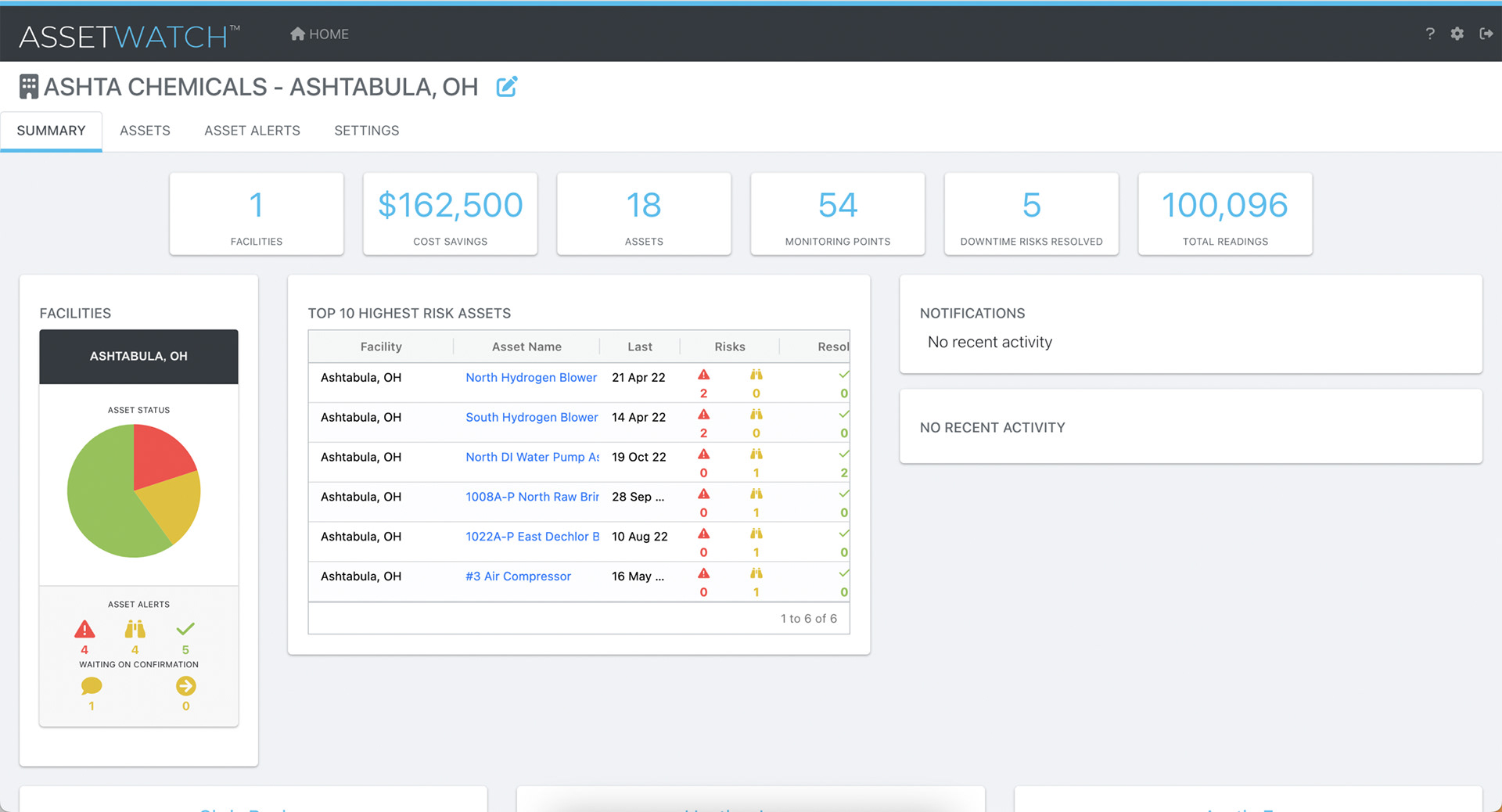Sort by Last column header

click(640, 347)
